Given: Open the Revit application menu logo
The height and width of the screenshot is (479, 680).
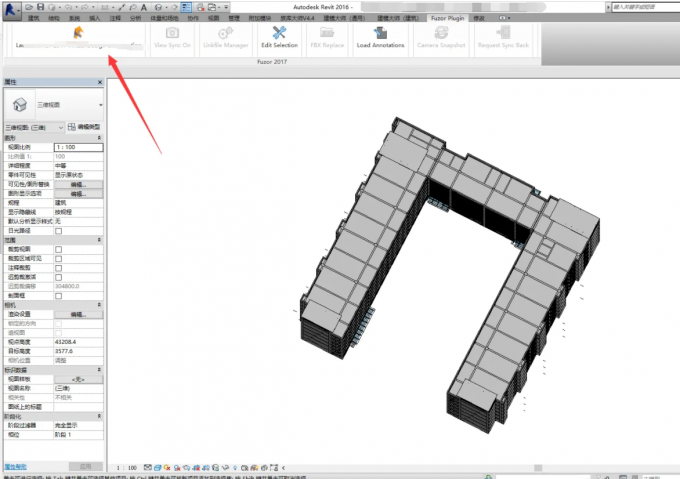Looking at the screenshot, I should [10, 10].
